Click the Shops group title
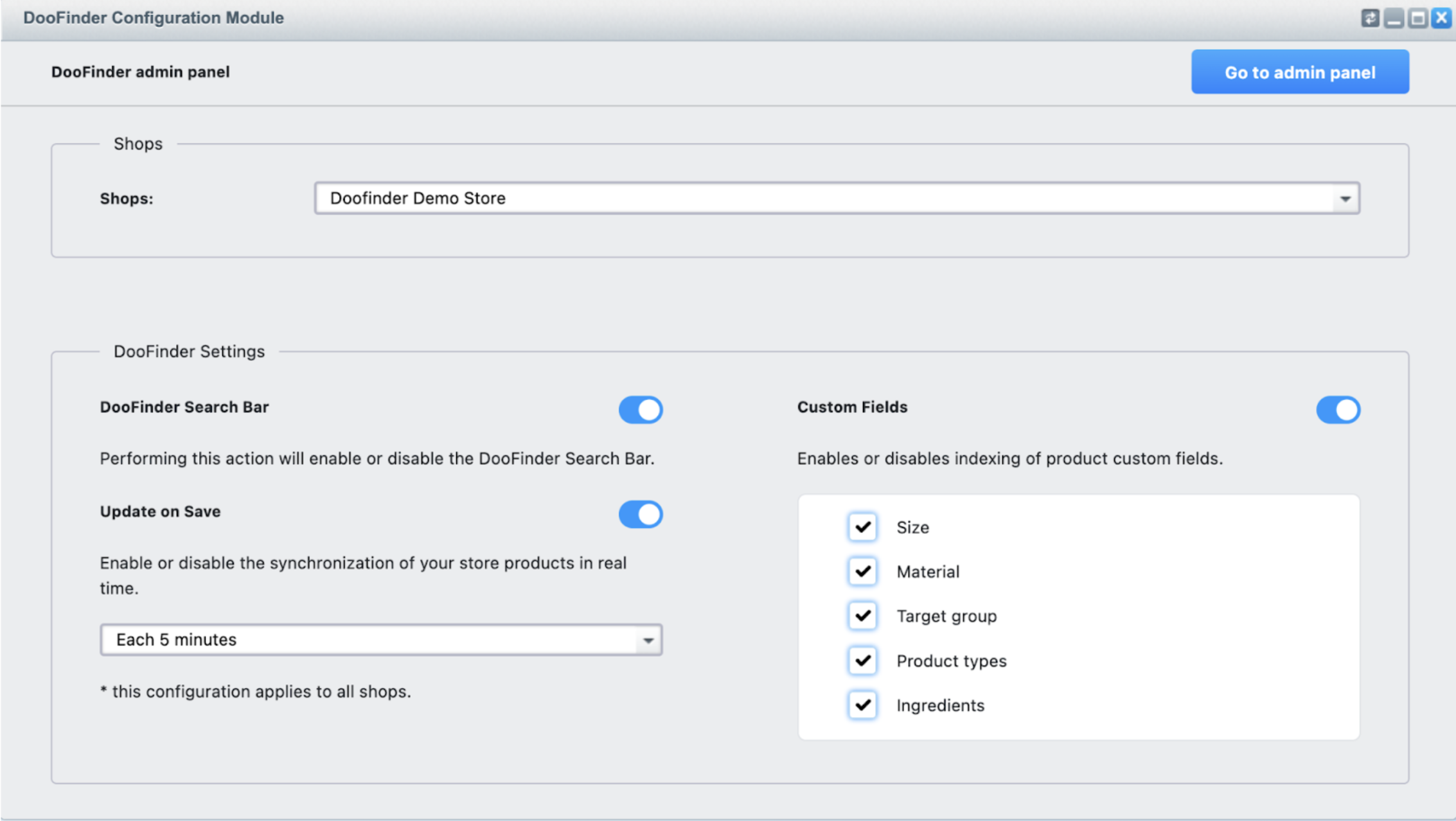Viewport: 1456px width, 821px height. 138,144
